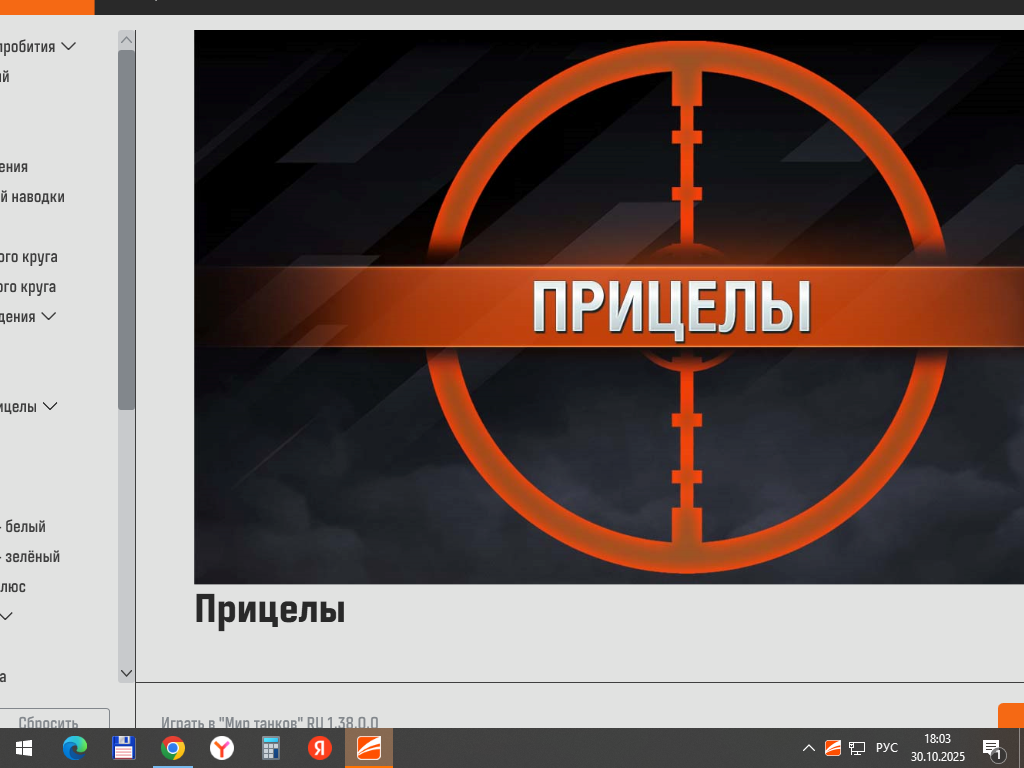Image resolution: width=1024 pixels, height=768 pixels.
Task: Open the floppy-disk save app in the taskbar
Action: coord(123,748)
